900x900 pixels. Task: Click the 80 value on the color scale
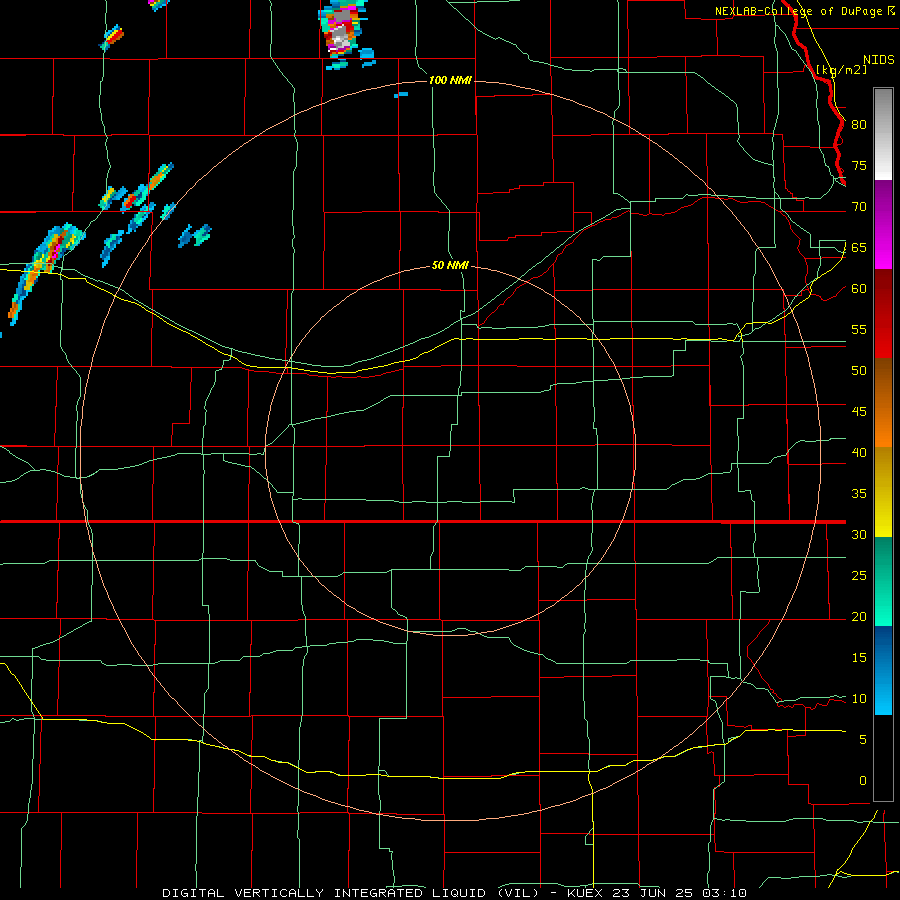859,125
